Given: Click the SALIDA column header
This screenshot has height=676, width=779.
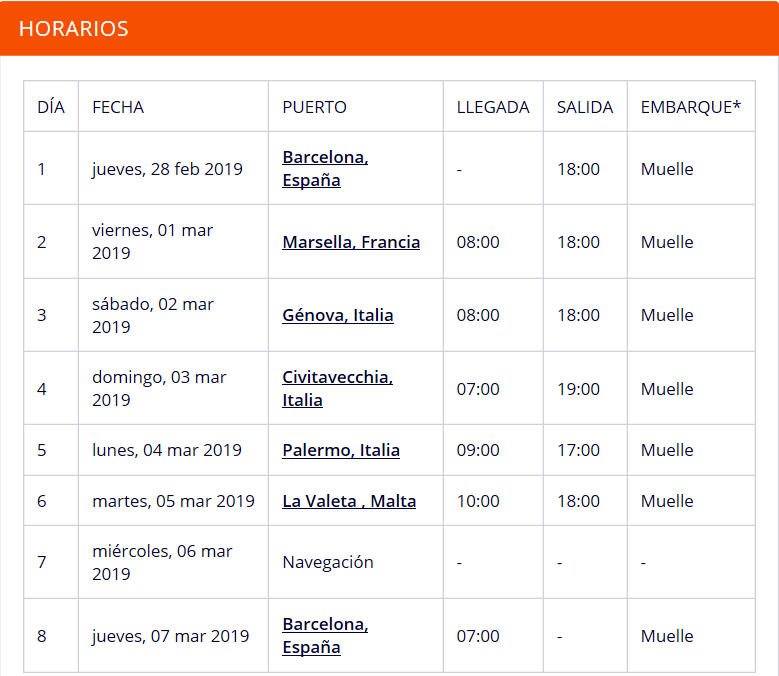Looking at the screenshot, I should [x=585, y=107].
